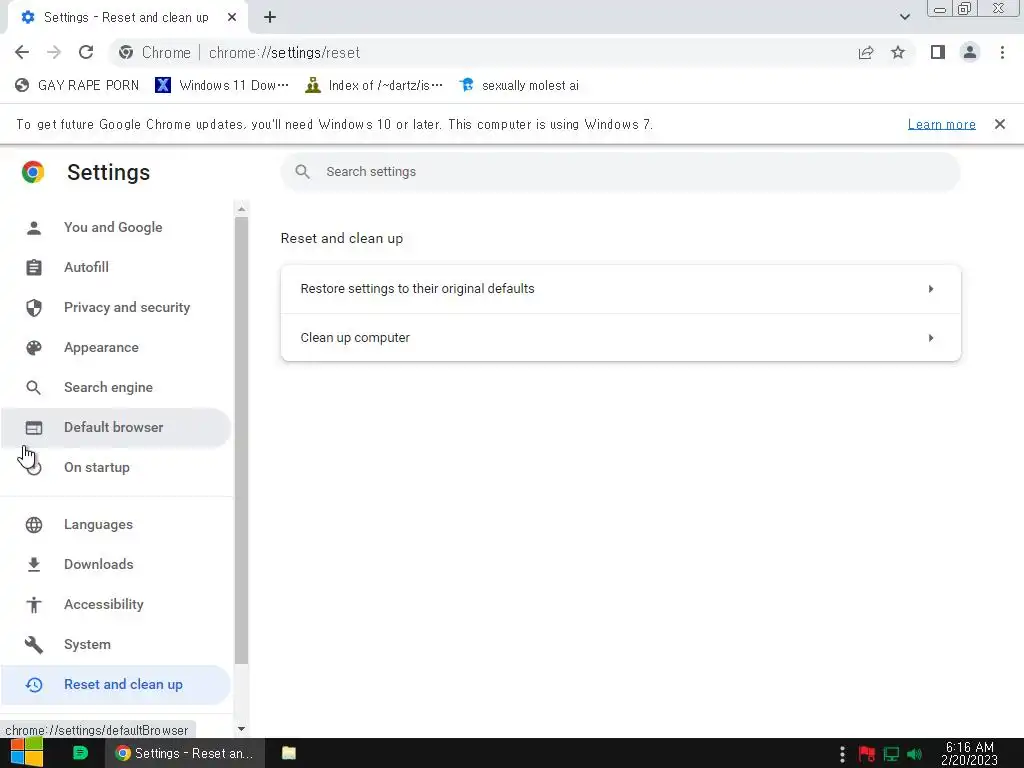
Task: Bookmark this page with the star icon
Action: 898,52
